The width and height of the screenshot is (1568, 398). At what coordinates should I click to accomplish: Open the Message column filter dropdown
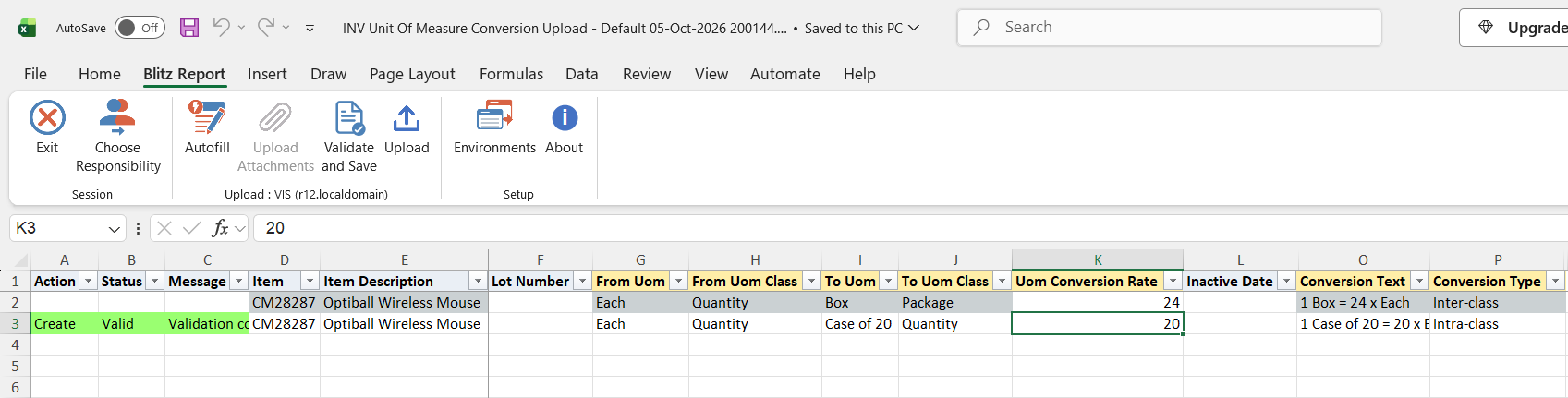[x=239, y=281]
